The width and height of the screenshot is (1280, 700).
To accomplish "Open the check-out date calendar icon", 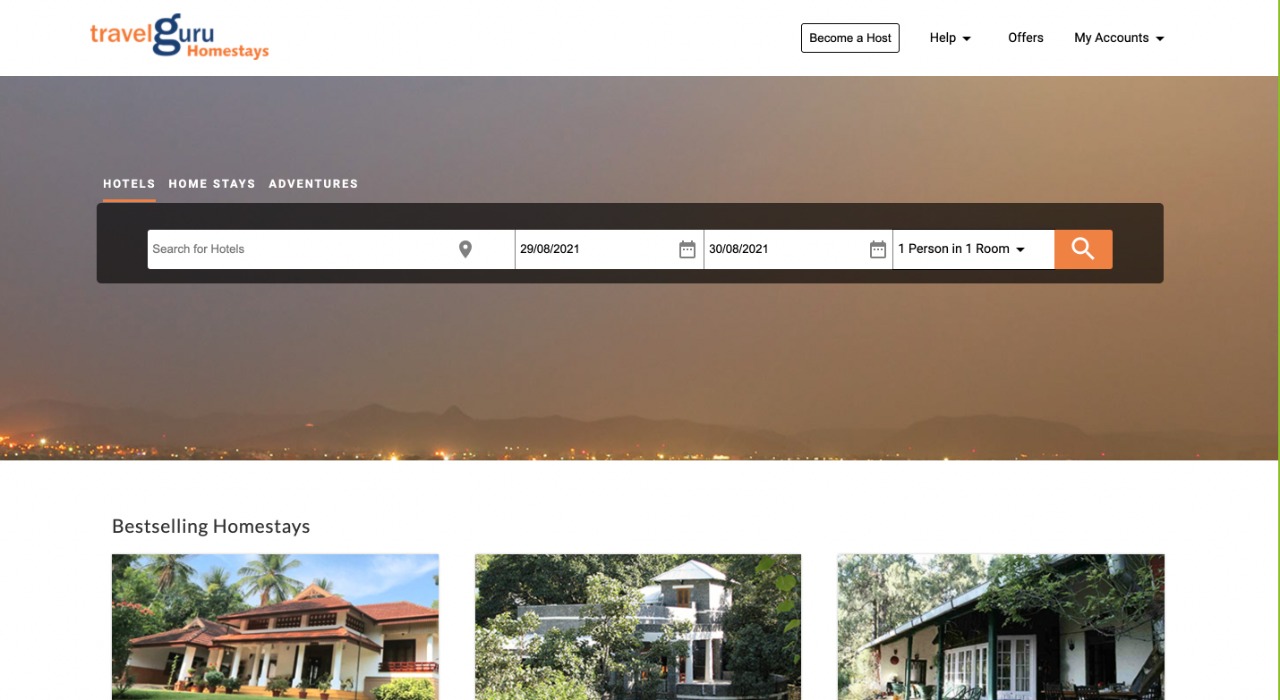I will point(878,250).
